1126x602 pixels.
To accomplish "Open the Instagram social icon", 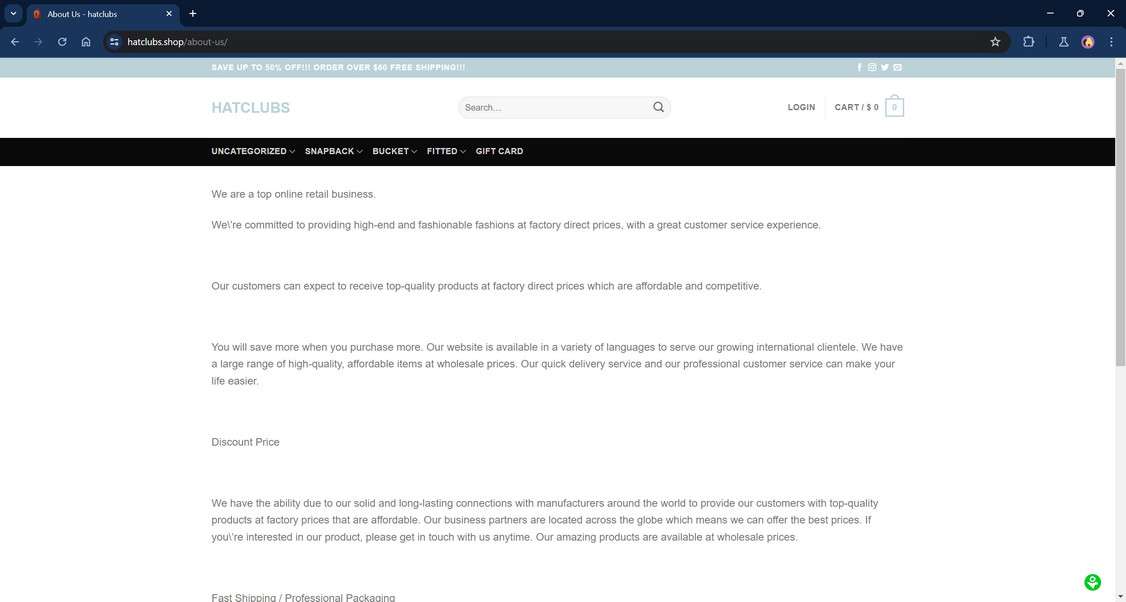I will click(872, 68).
